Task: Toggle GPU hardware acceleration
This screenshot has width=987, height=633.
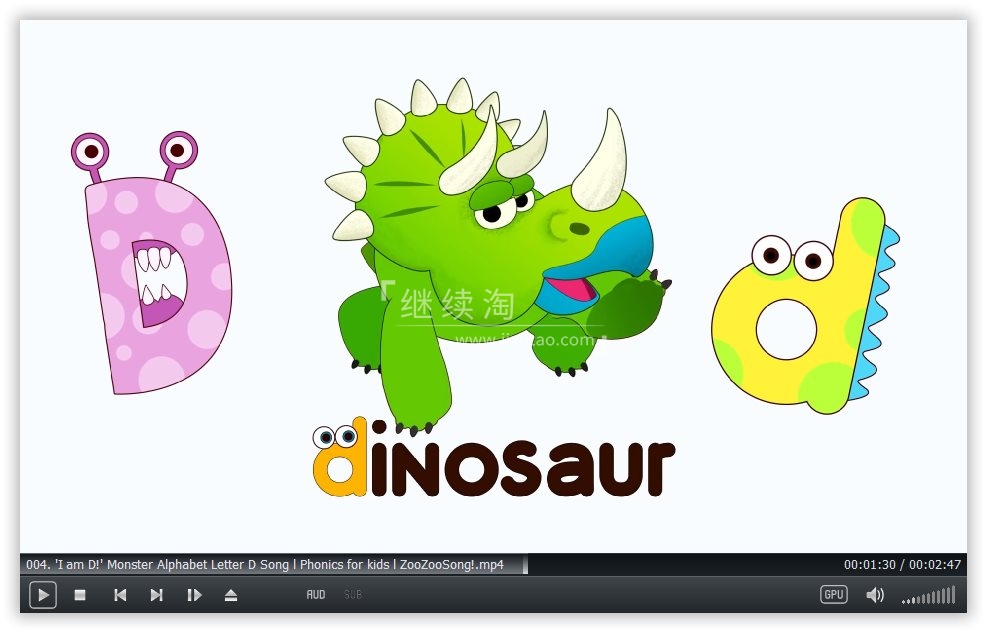Action: coord(834,595)
